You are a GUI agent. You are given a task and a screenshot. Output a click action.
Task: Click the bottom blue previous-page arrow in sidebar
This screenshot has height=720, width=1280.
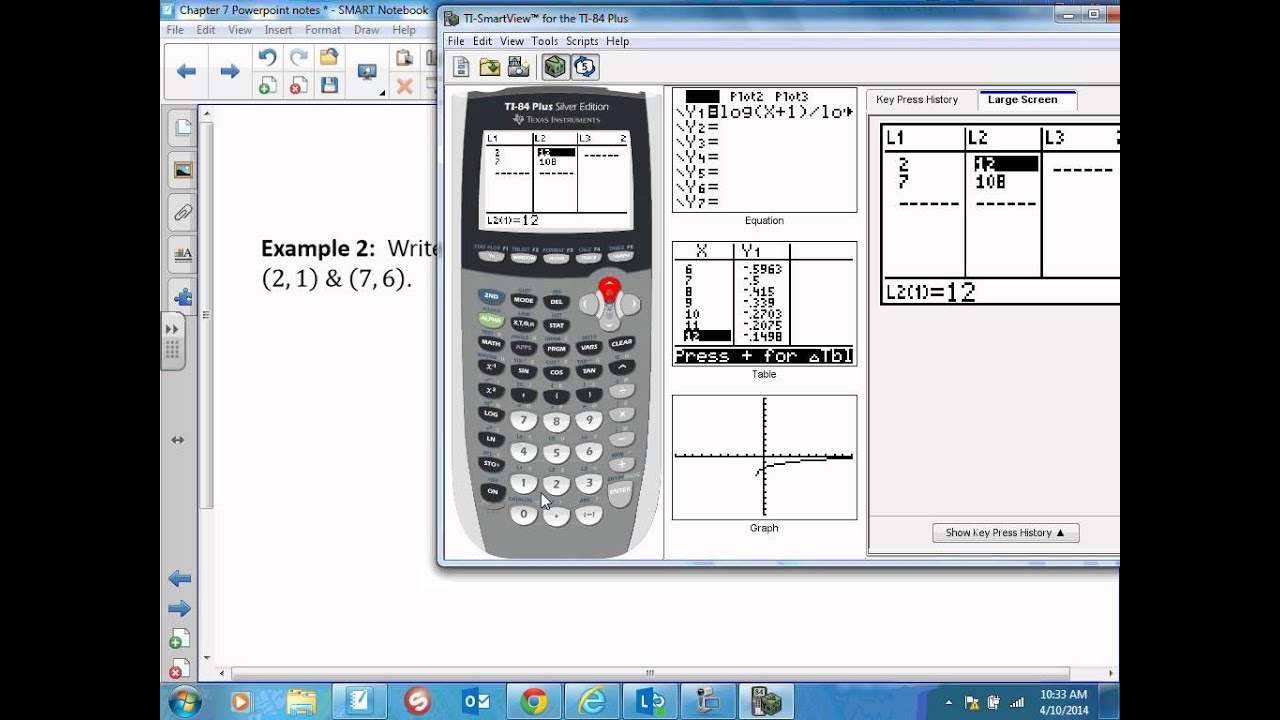[x=179, y=578]
